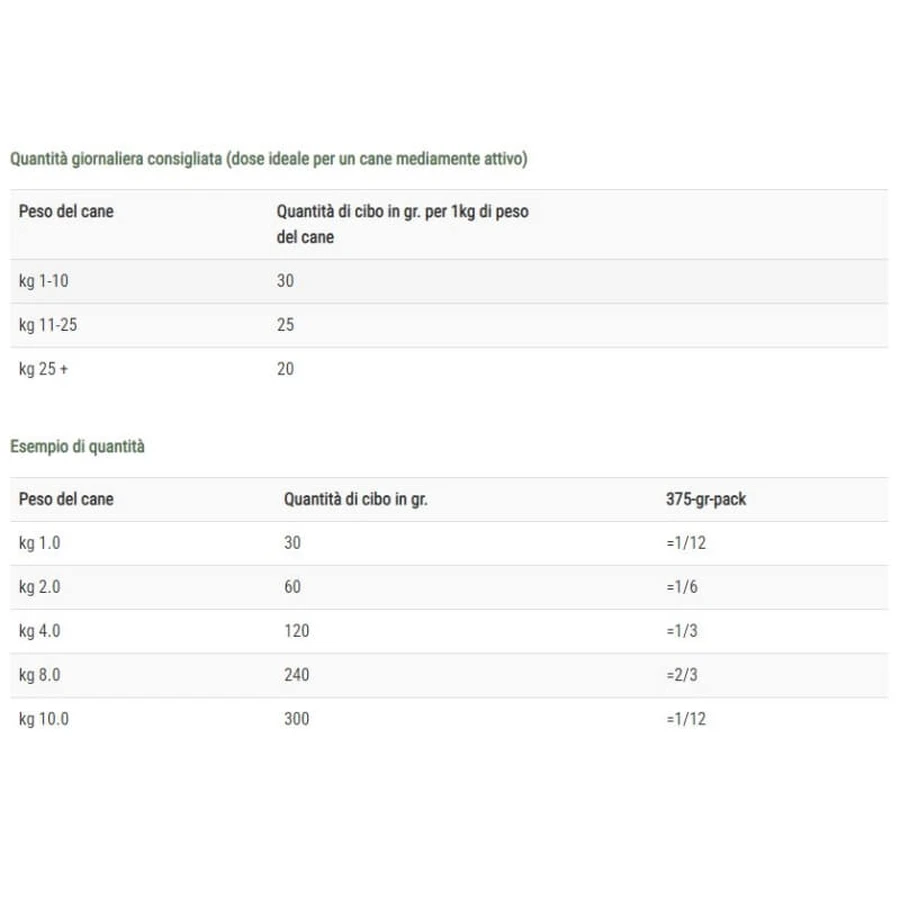Click the 'kg 2.0' row cell
Image resolution: width=900 pixels, height=900 pixels.
(40, 587)
